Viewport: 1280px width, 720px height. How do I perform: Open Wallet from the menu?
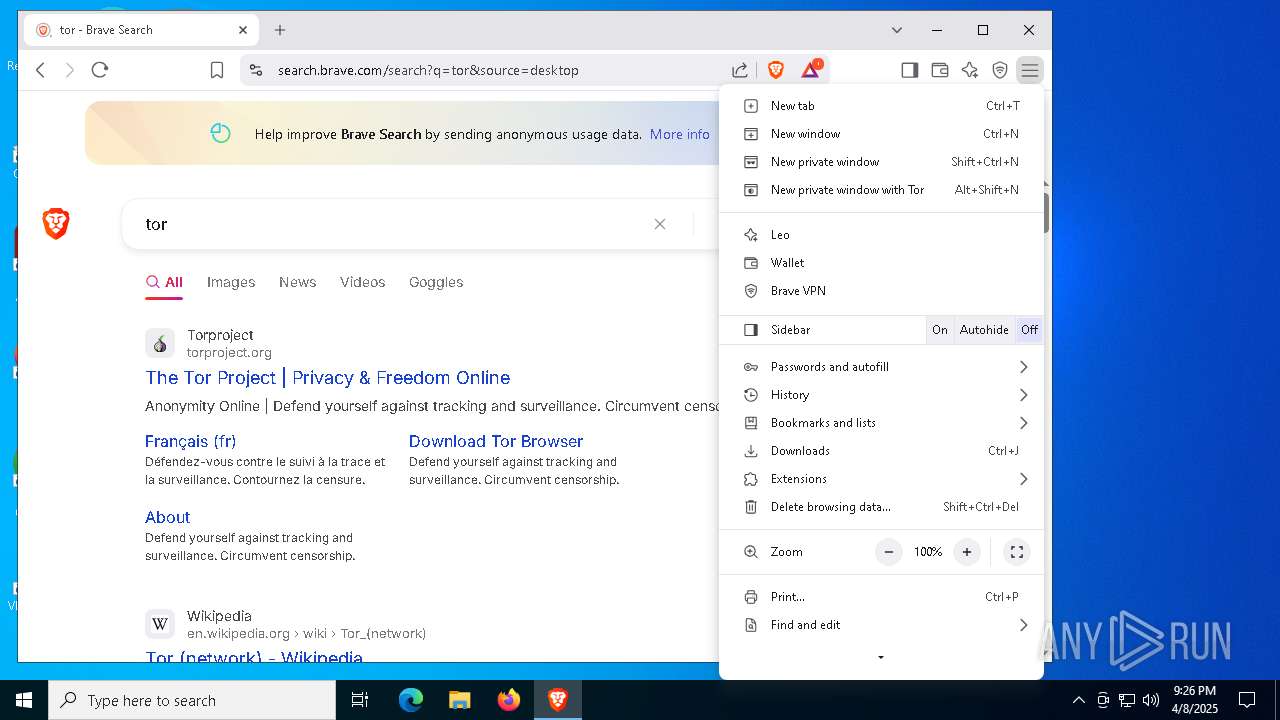pyautogui.click(x=881, y=263)
